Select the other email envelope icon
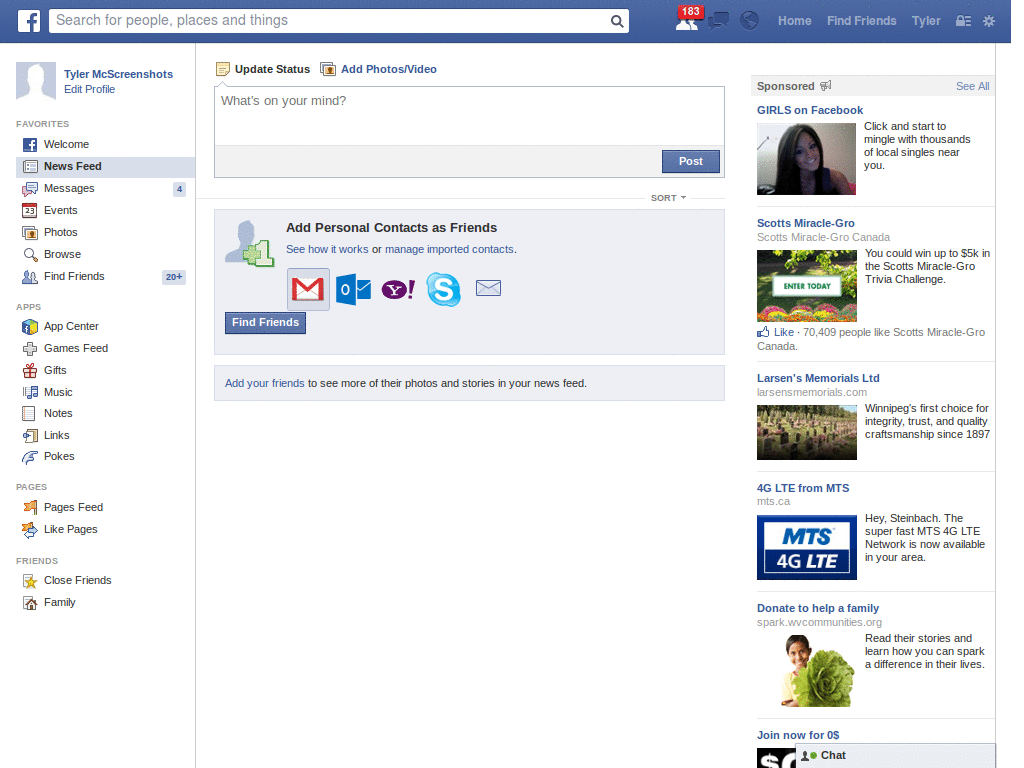This screenshot has height=768, width=1024. coord(488,288)
